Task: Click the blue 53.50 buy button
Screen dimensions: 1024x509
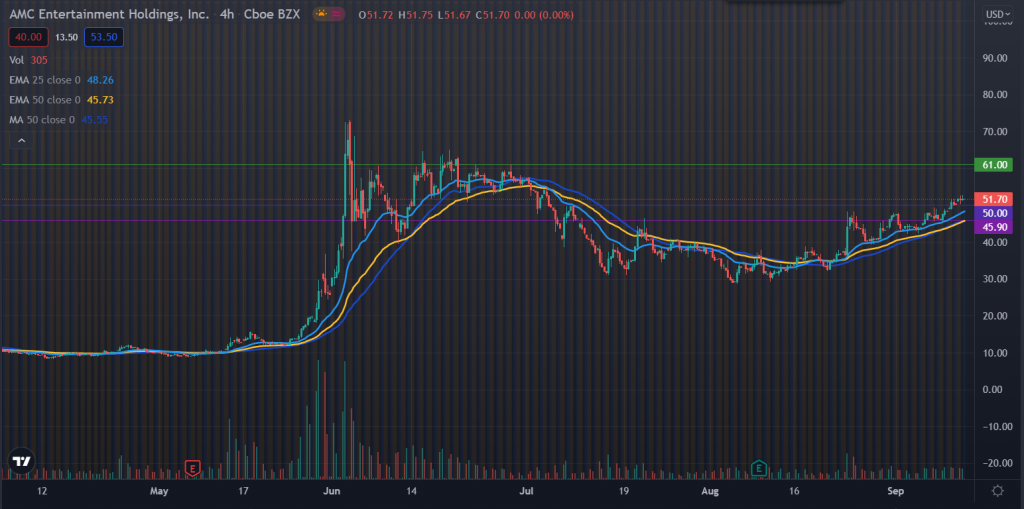Action: coord(104,38)
